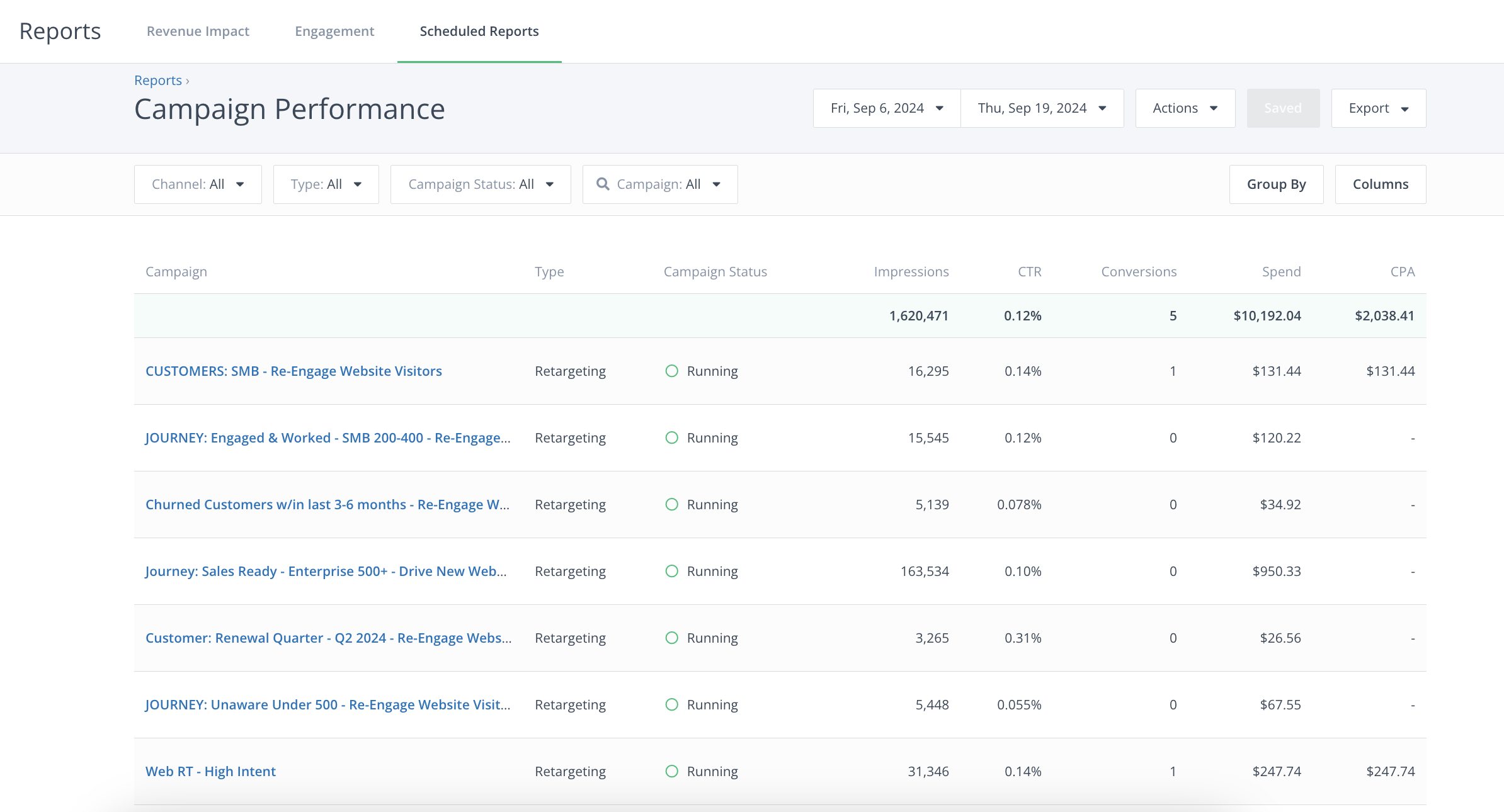Switch to the Engagement tab
This screenshot has width=1504, height=812.
[x=334, y=31]
